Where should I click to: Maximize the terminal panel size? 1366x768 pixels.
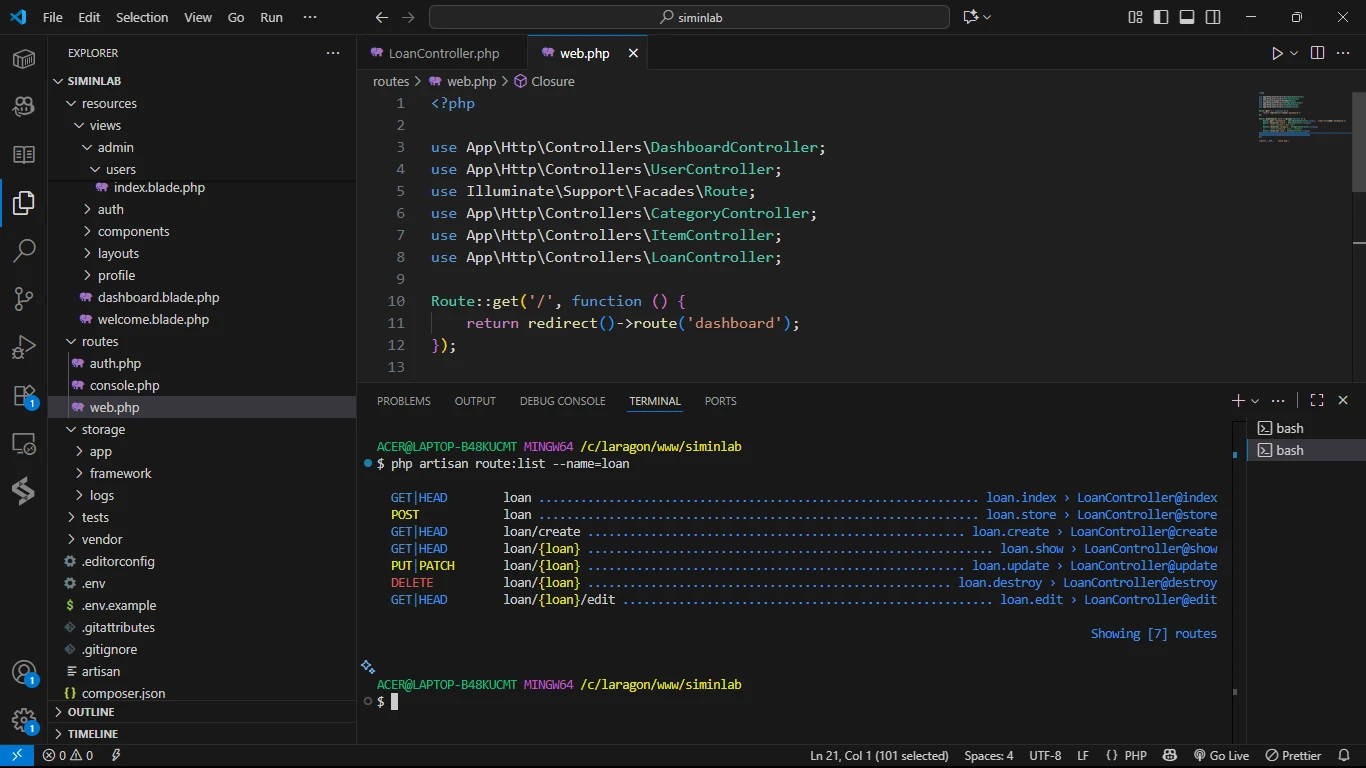1317,400
